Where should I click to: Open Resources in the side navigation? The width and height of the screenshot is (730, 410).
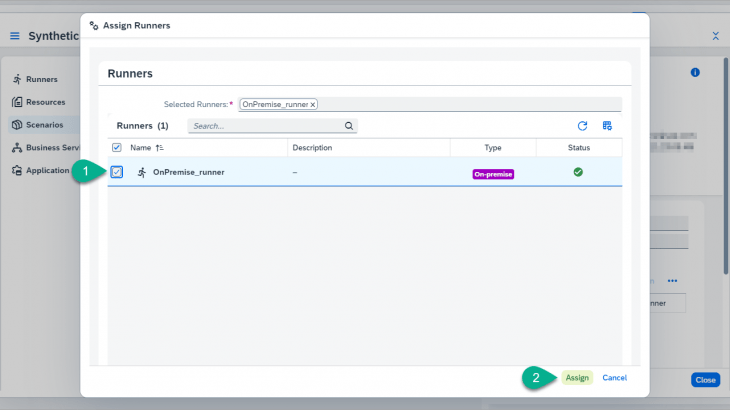tap(44, 102)
